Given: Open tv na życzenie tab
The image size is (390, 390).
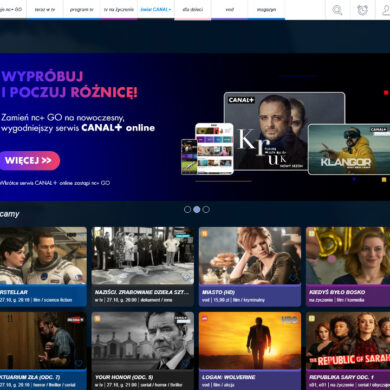Looking at the screenshot, I should 119,10.
